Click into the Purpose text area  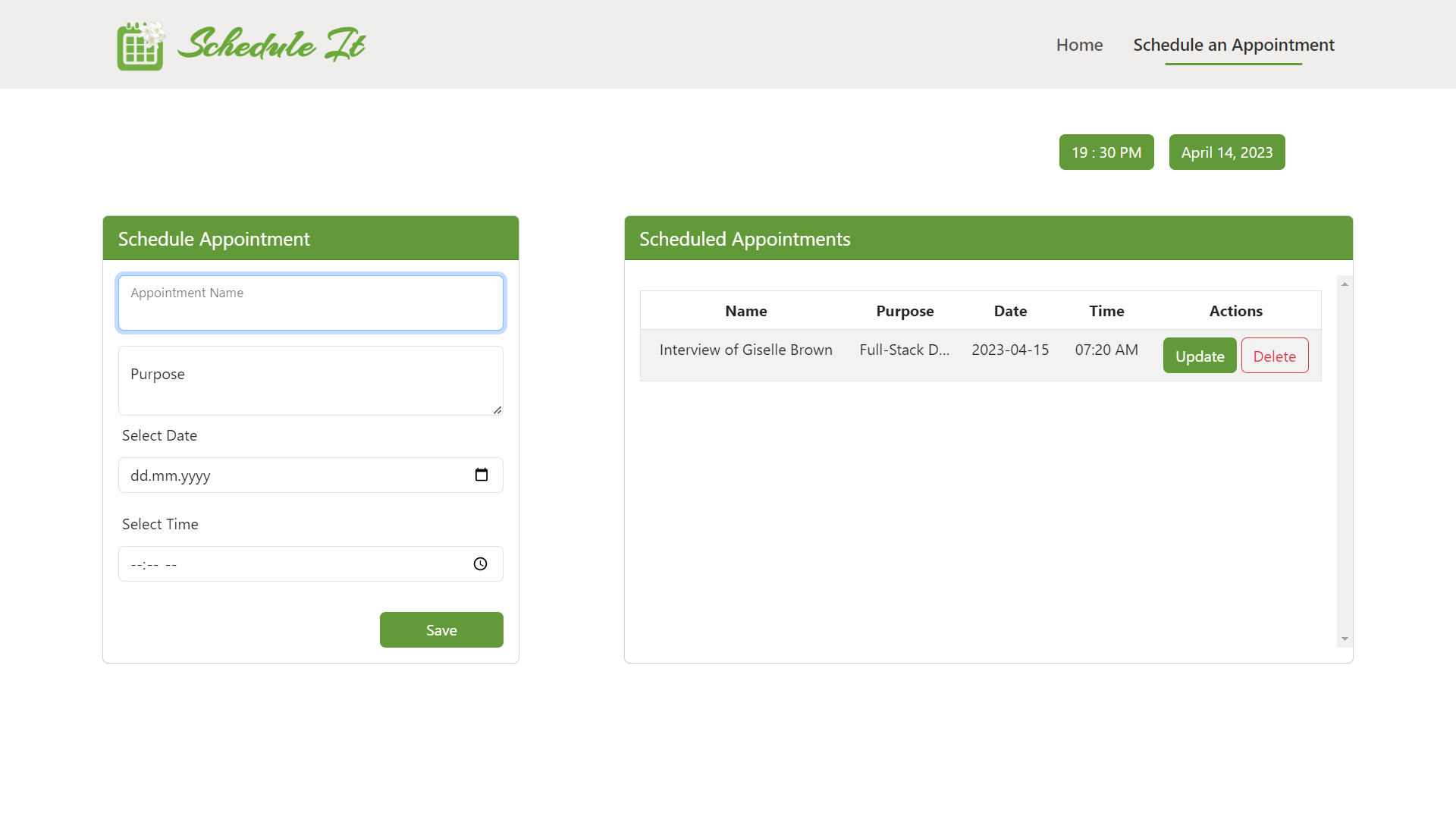click(x=311, y=381)
